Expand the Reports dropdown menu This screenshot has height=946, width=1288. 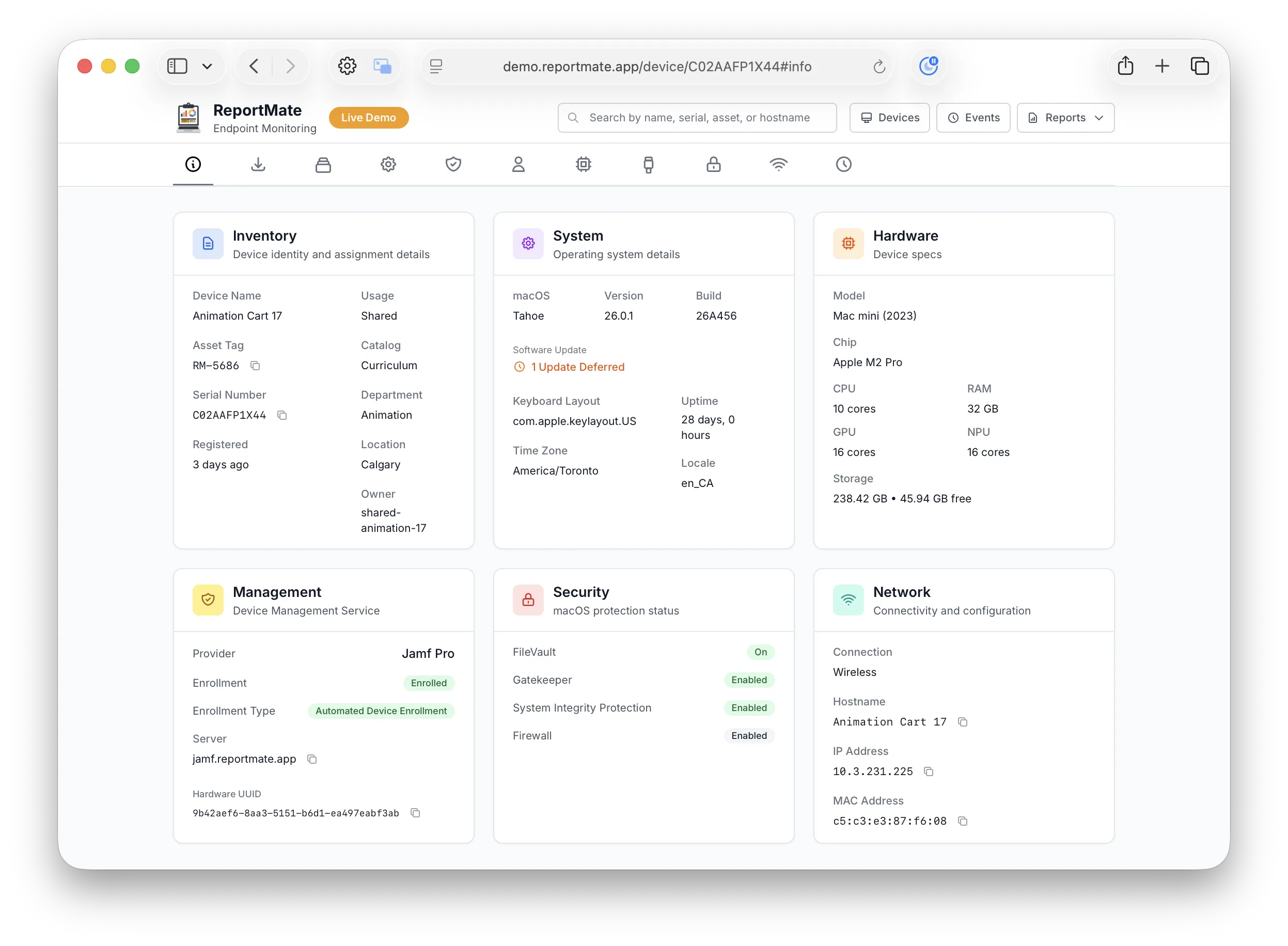coord(1065,118)
